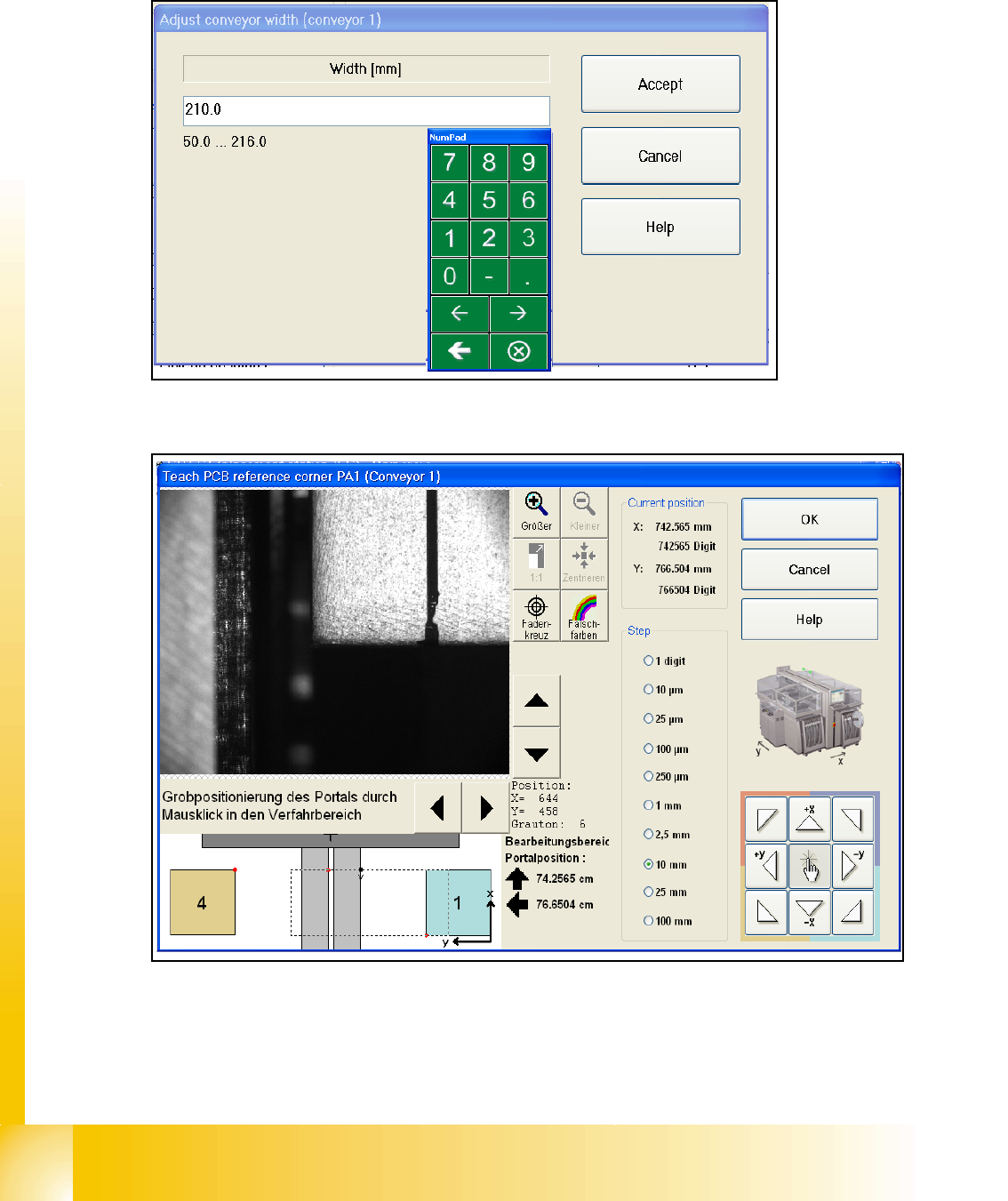Select the 250 µm step option
Screen dimensions: 1008x1201
point(666,776)
